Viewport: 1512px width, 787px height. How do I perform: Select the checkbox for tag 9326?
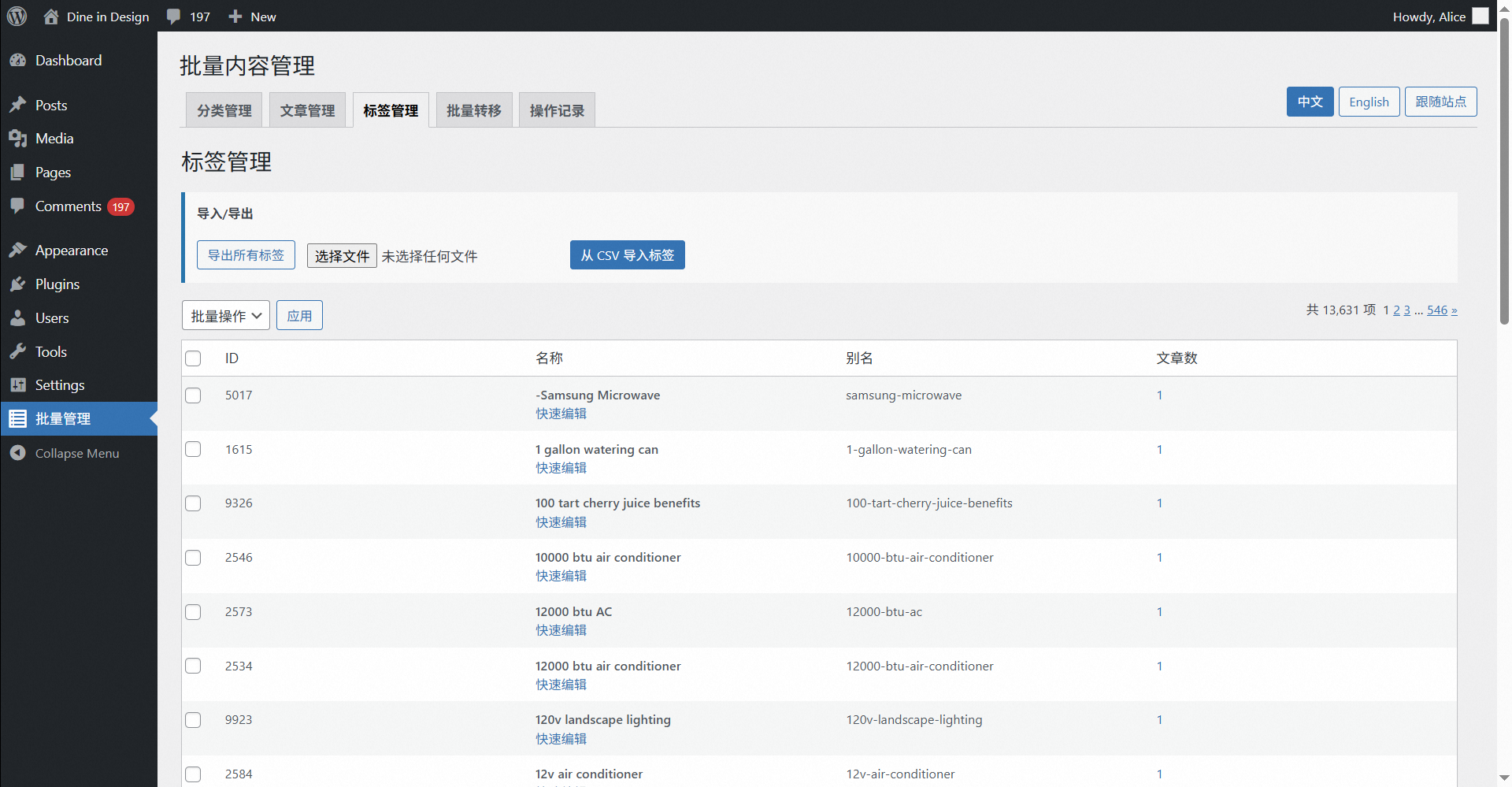point(193,503)
